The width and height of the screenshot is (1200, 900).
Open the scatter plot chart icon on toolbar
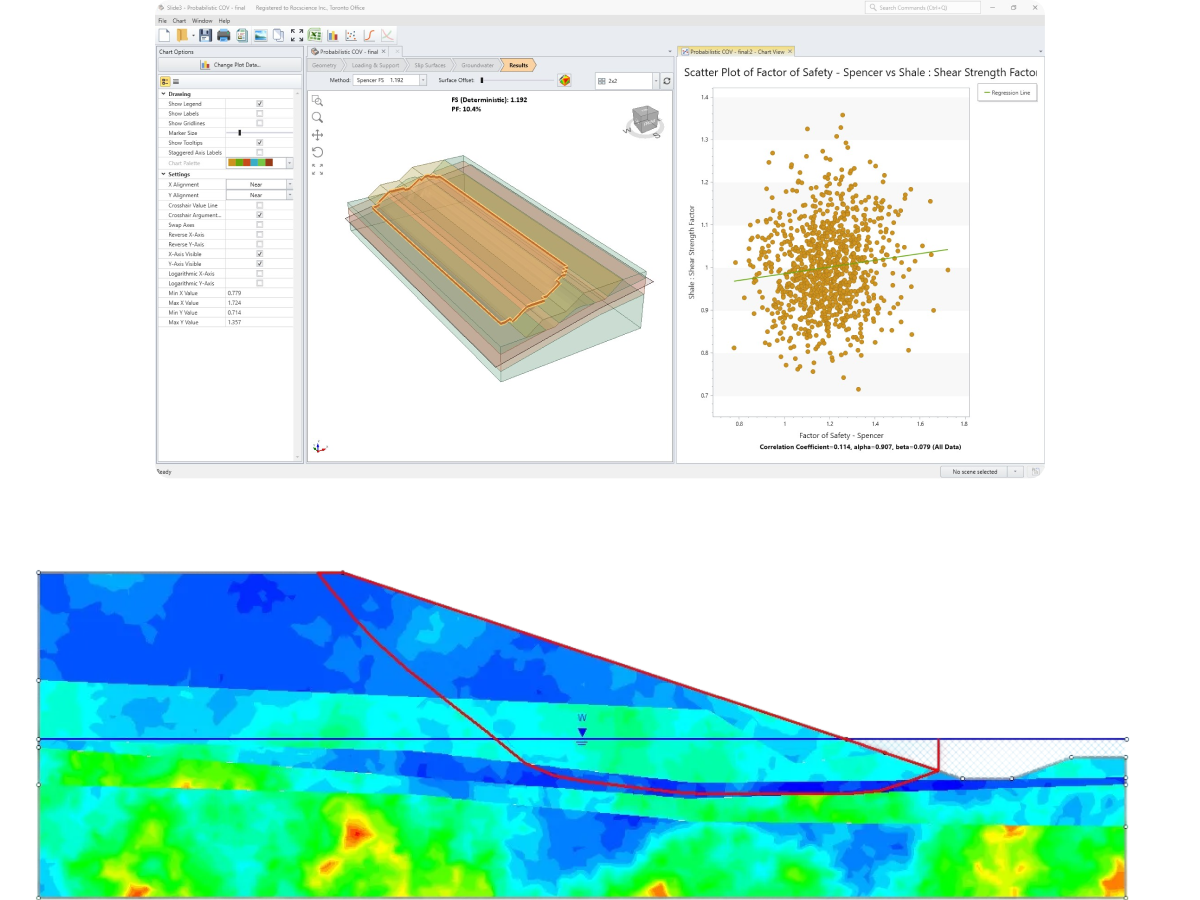click(x=349, y=33)
